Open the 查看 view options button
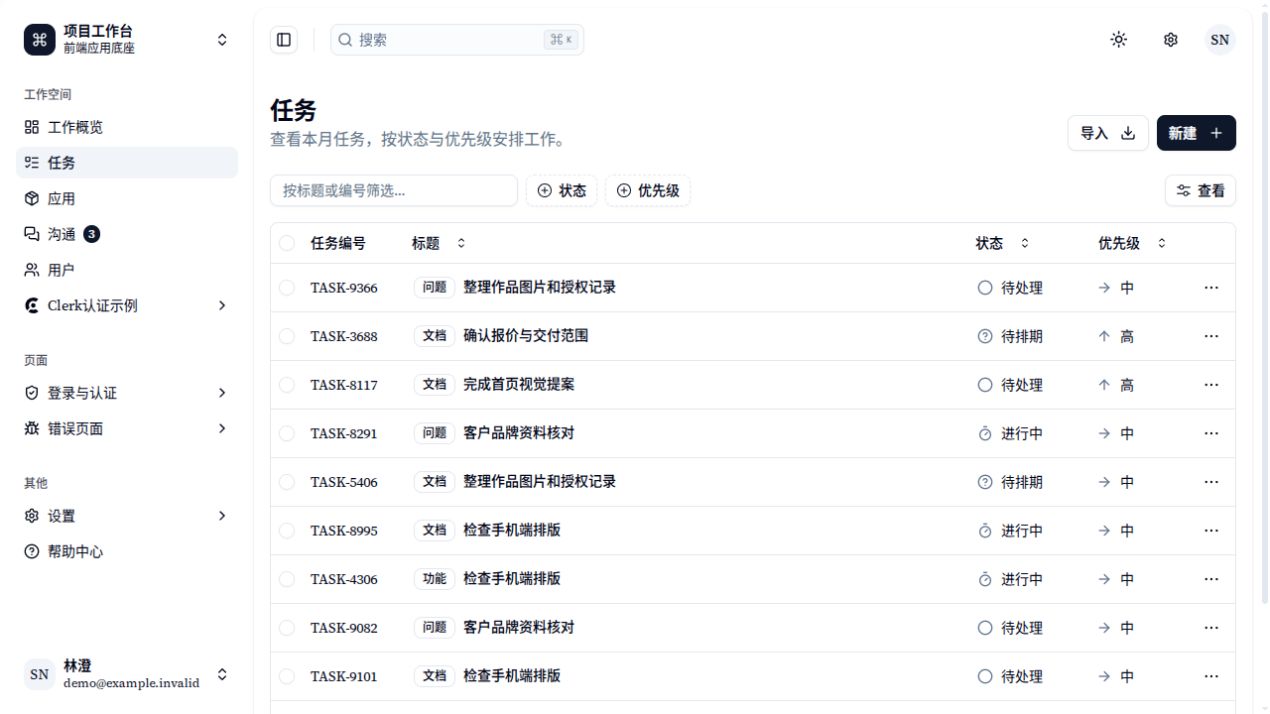The width and height of the screenshot is (1270, 714). [x=1200, y=191]
